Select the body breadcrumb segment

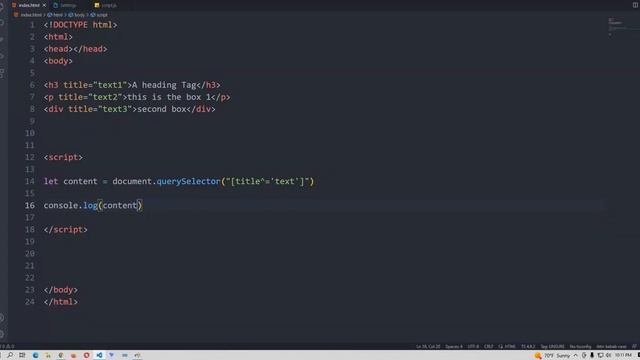(77, 15)
